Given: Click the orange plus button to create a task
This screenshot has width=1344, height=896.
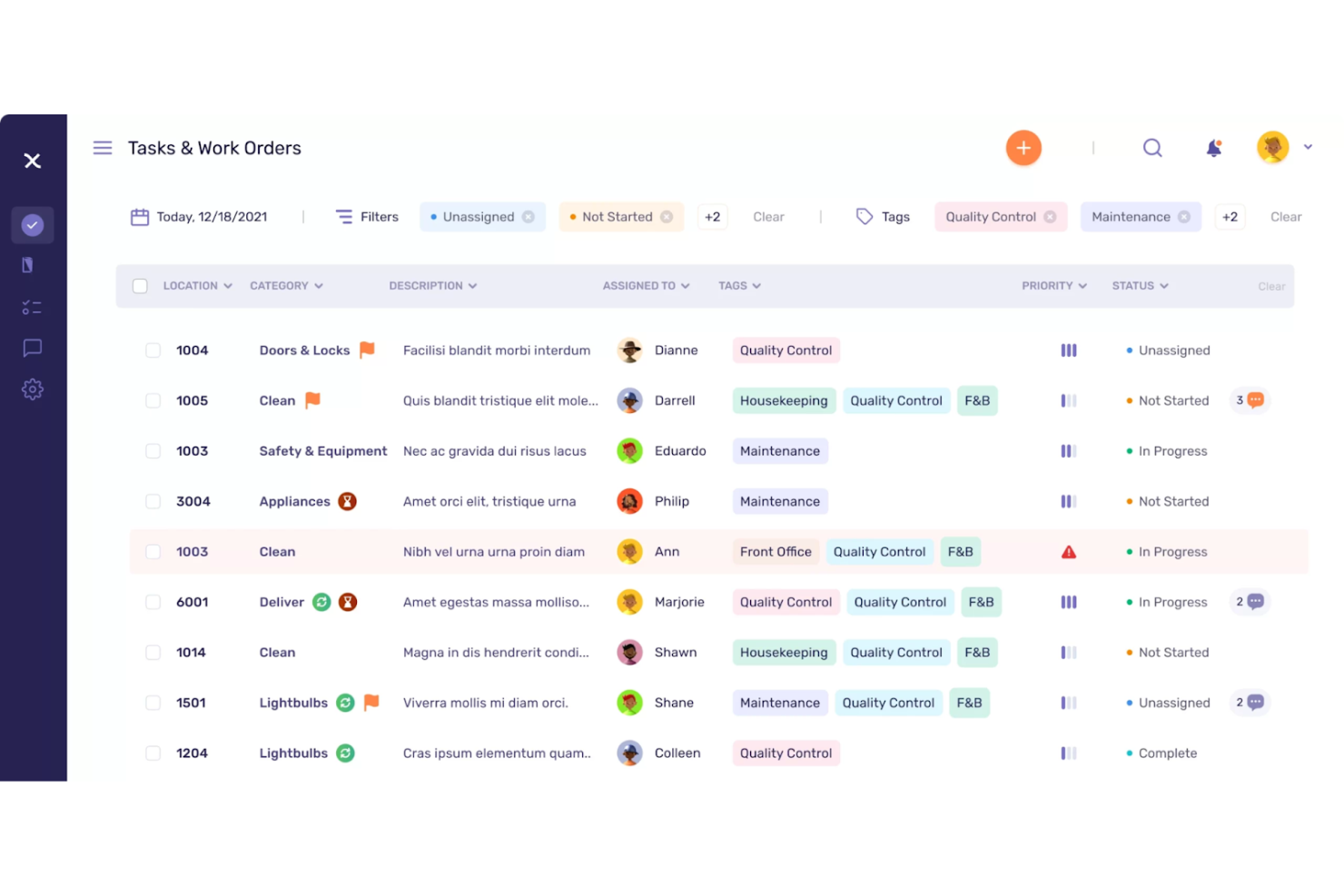Looking at the screenshot, I should pyautogui.click(x=1023, y=147).
